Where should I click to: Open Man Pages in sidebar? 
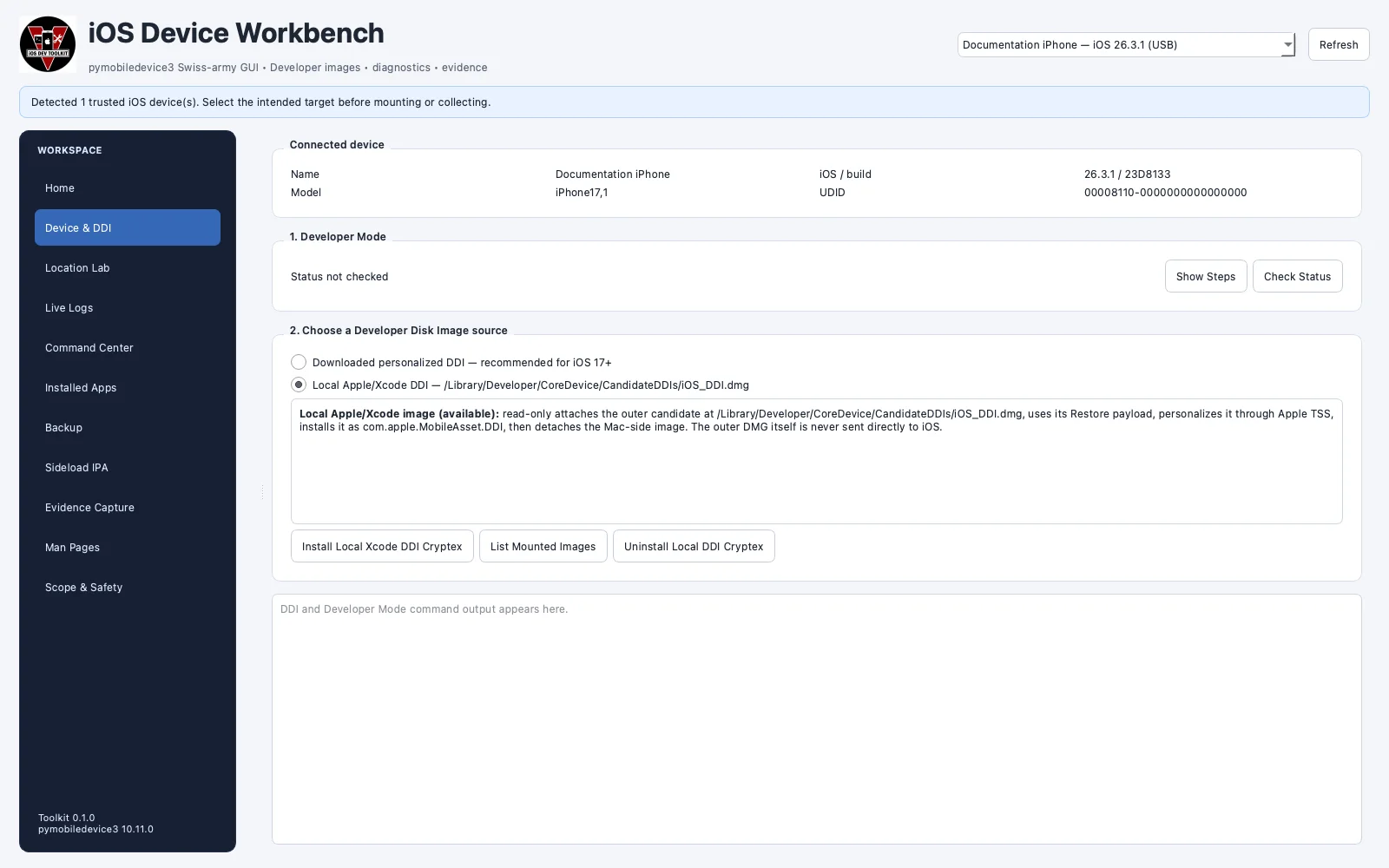click(x=128, y=548)
